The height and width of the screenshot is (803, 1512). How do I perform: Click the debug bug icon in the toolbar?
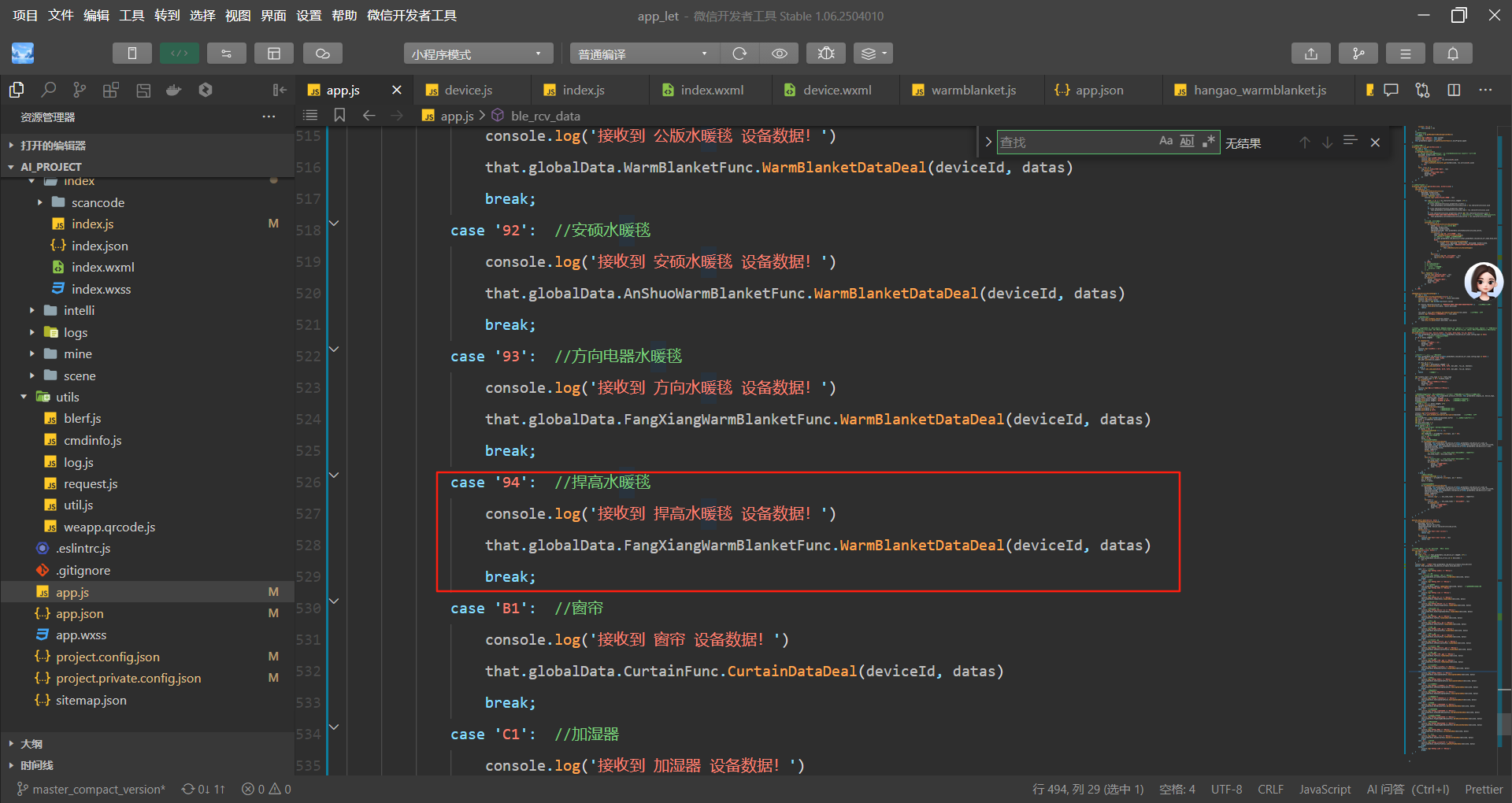pyautogui.click(x=825, y=54)
